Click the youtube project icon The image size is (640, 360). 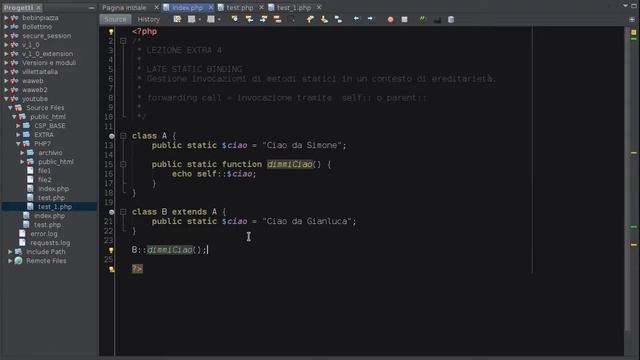[15, 99]
